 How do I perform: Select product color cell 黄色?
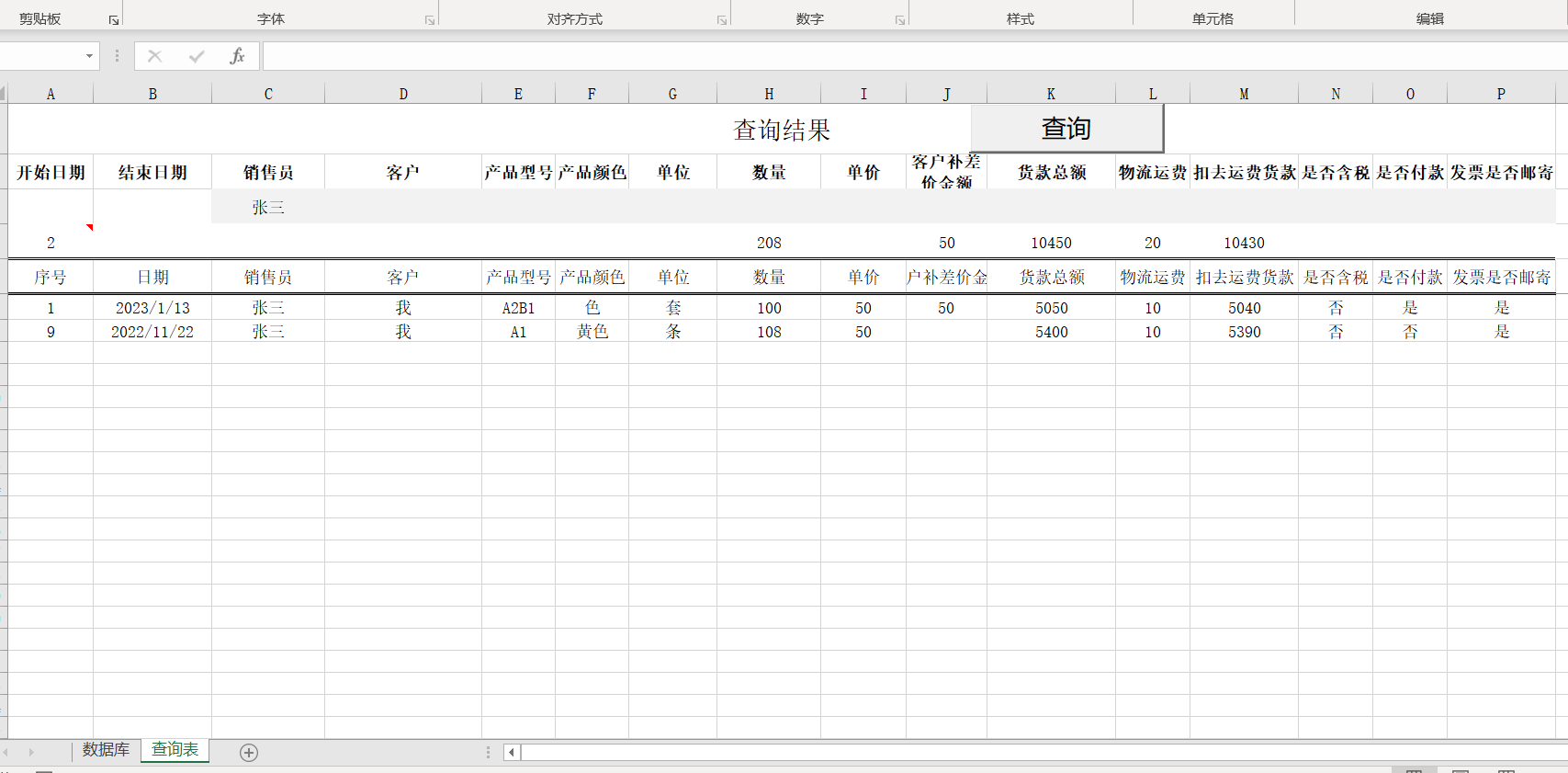[x=592, y=332]
